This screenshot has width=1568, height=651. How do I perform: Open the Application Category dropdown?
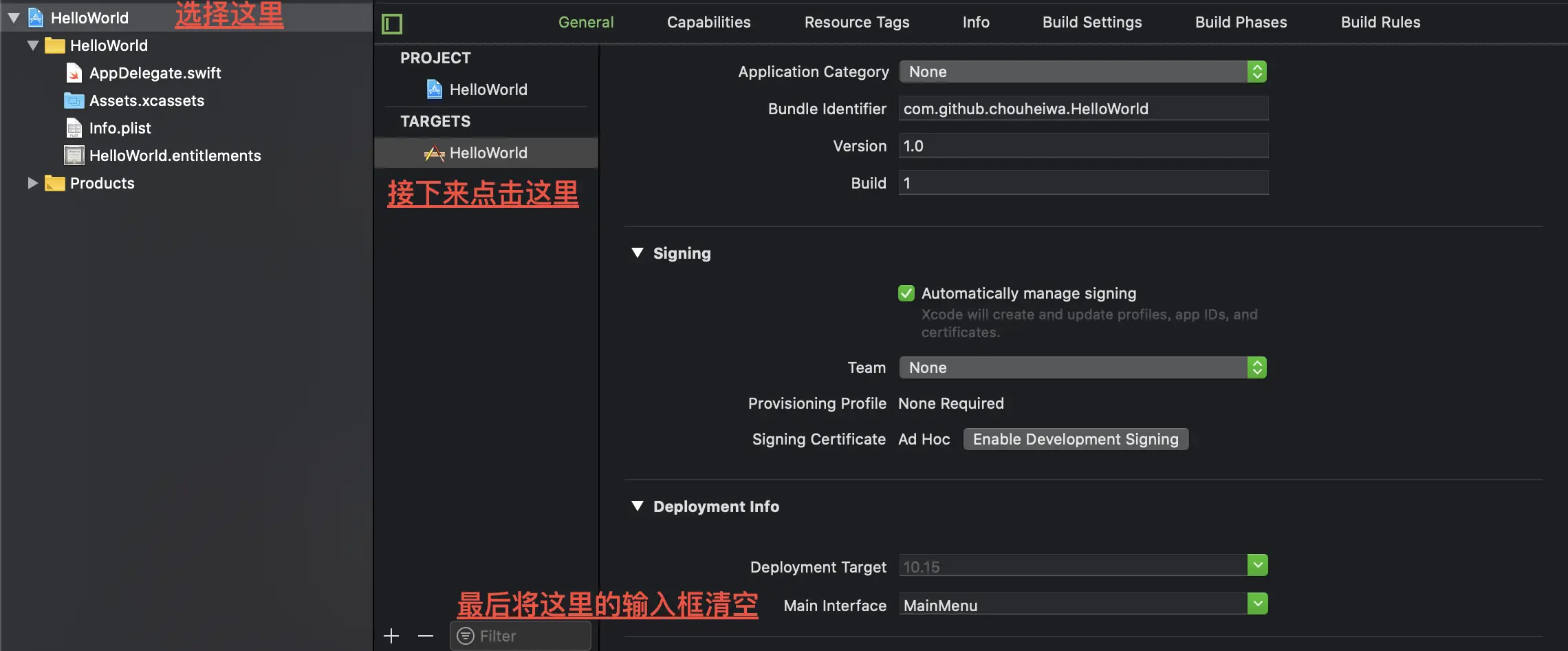point(1257,71)
